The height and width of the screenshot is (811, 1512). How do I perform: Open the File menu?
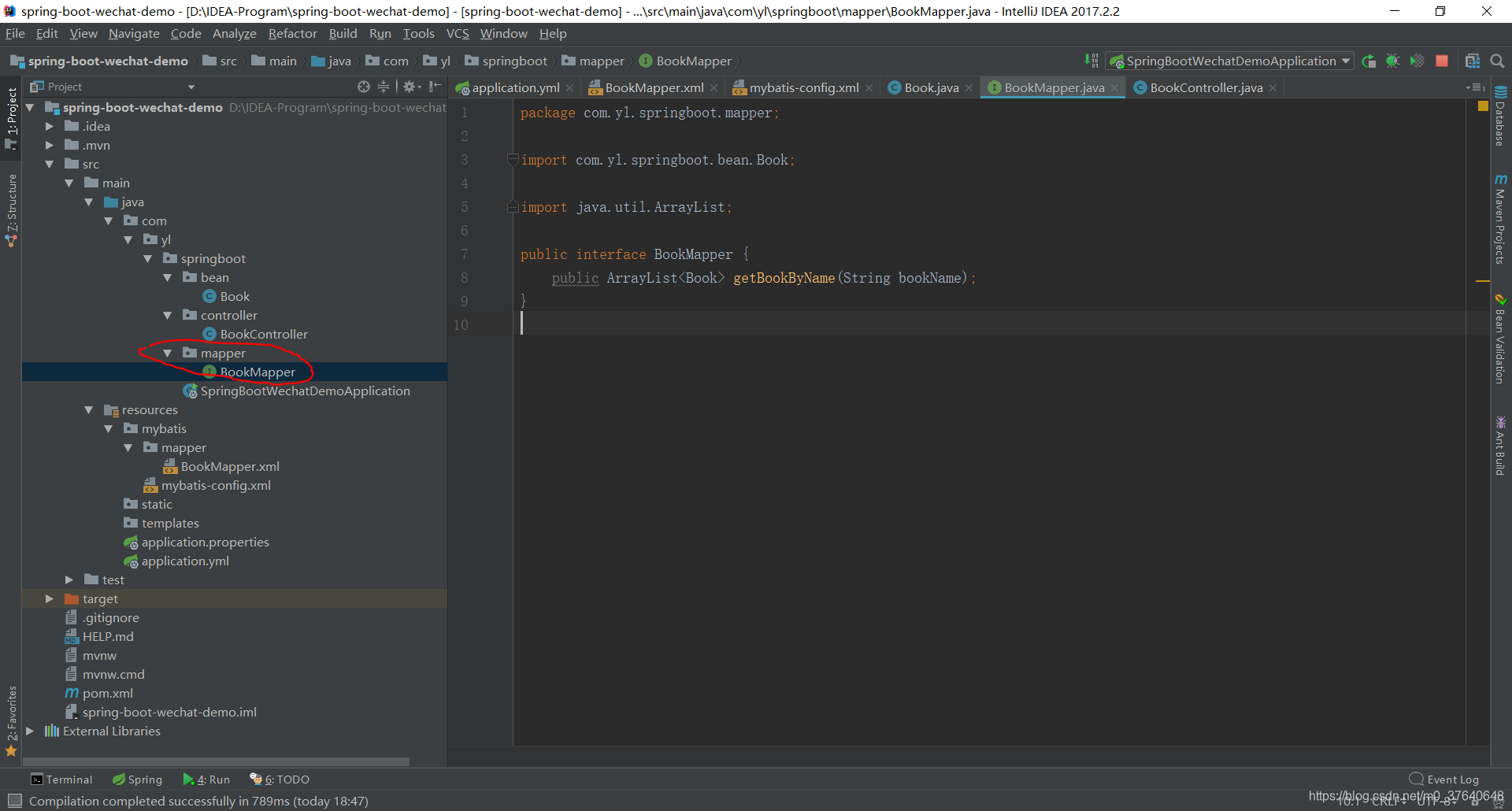click(15, 33)
